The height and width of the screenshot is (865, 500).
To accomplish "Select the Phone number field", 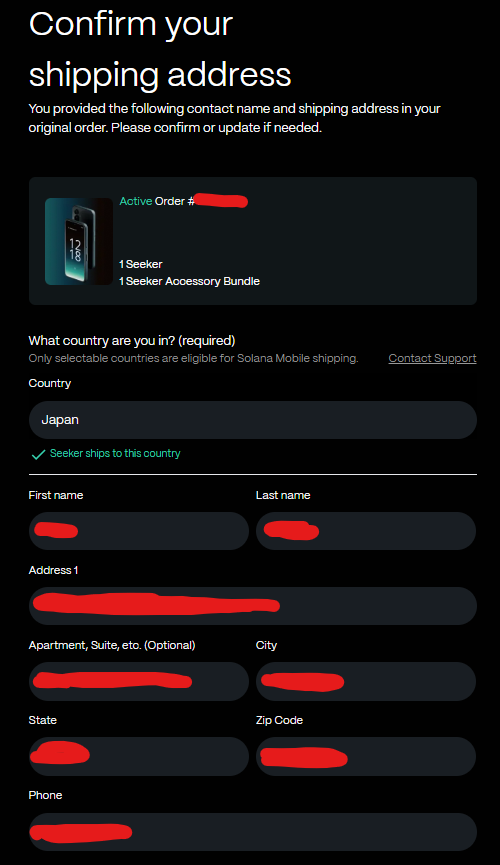I will pos(253,831).
